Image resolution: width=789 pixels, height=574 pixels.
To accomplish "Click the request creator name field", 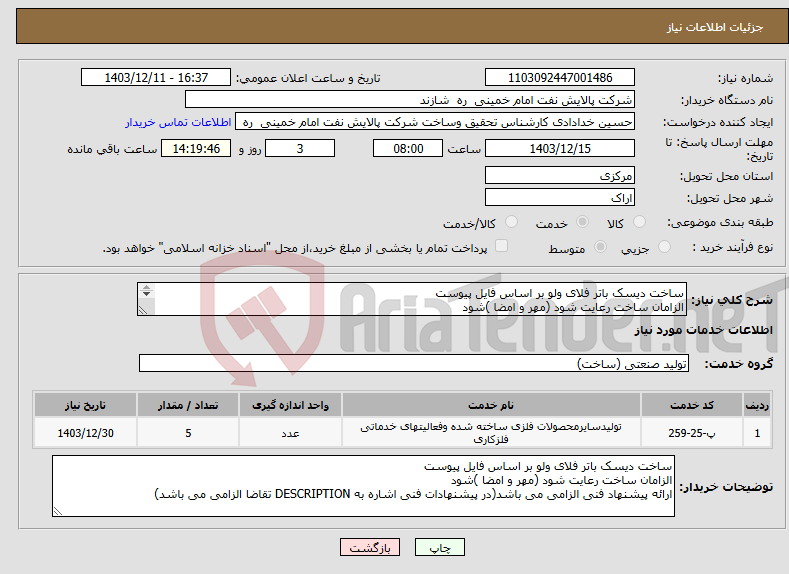I will pyautogui.click(x=435, y=122).
